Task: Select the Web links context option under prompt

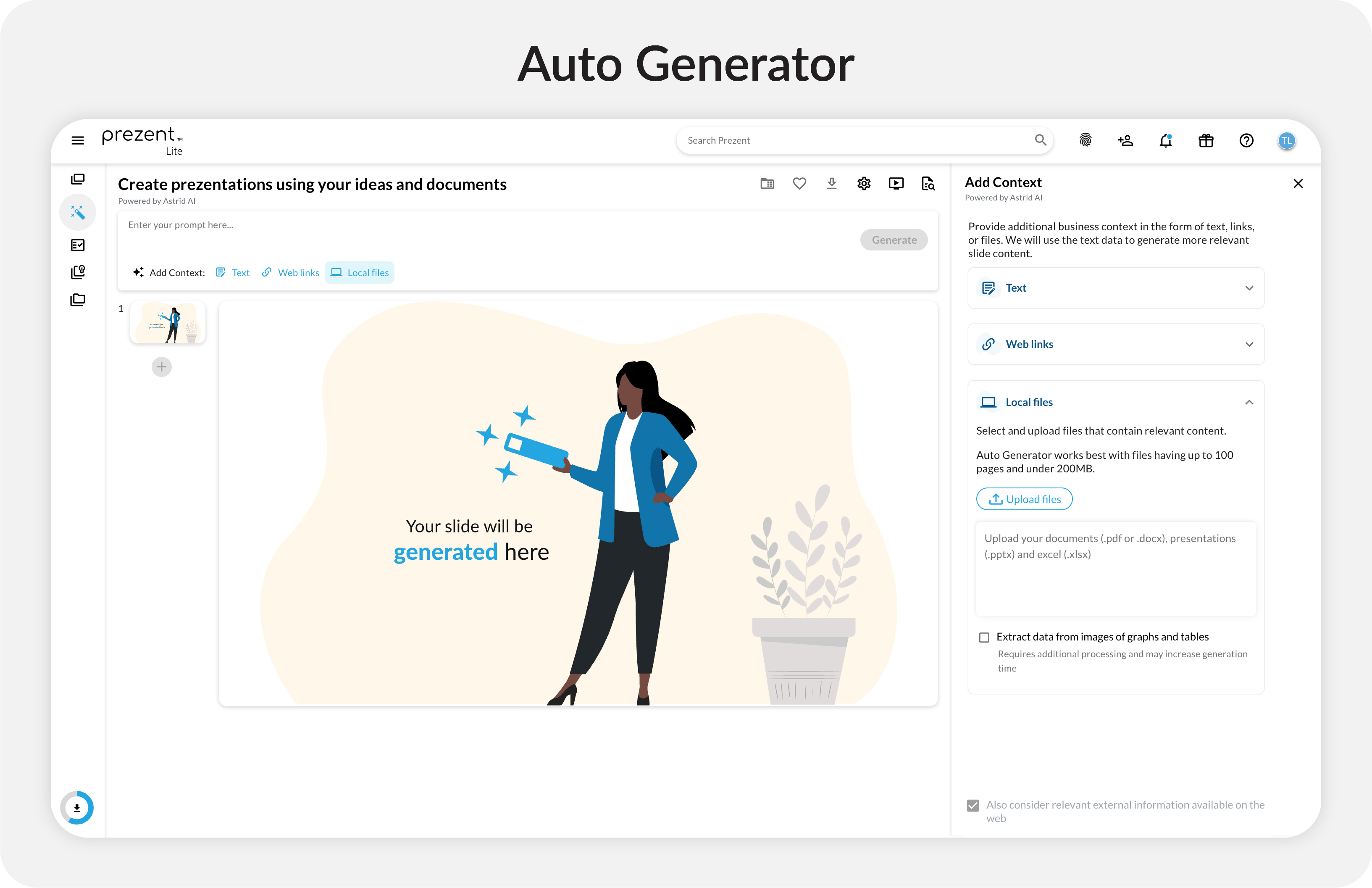Action: pos(290,272)
